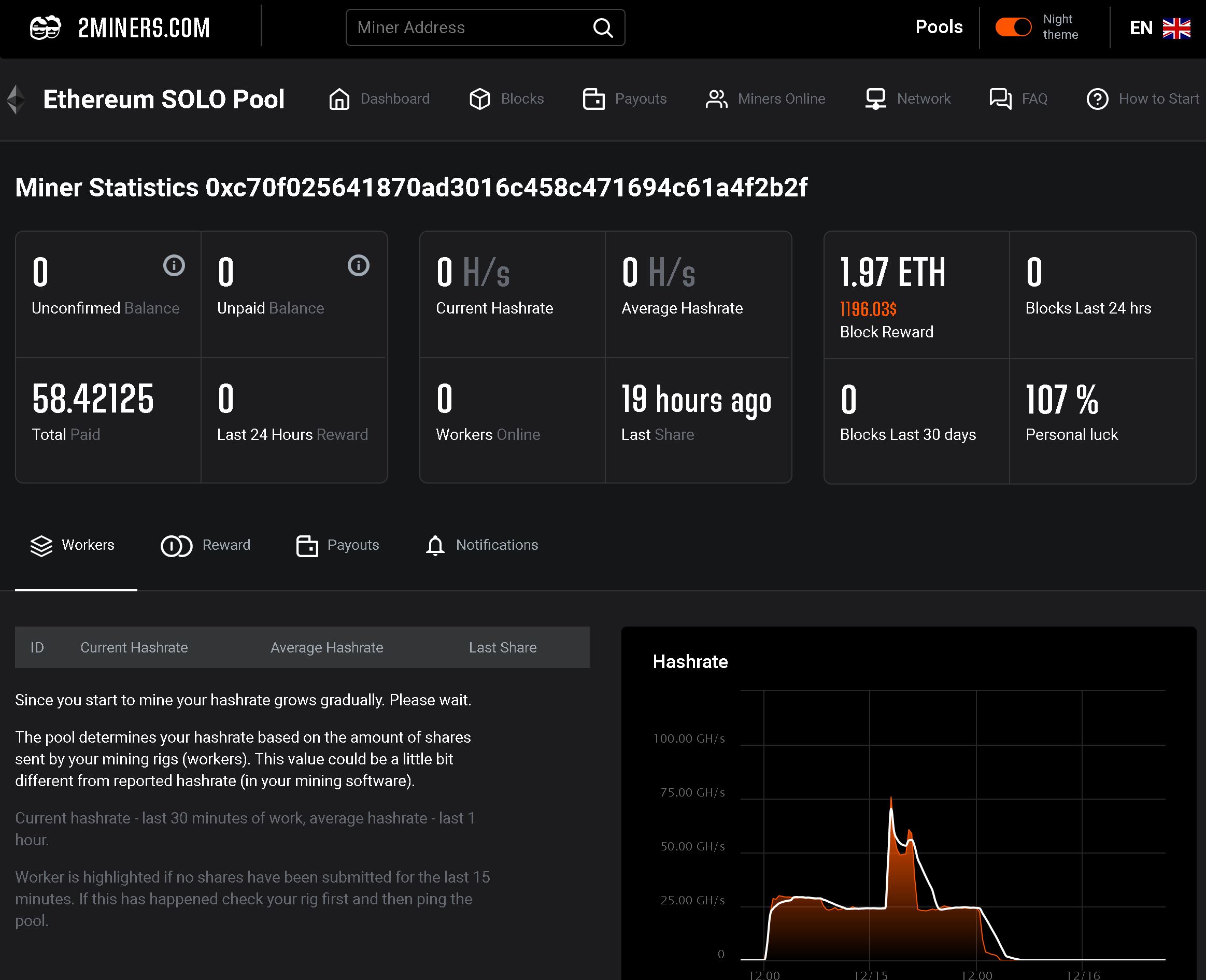Click the Blocks cube icon
Viewport: 1206px width, 980px height.
tap(479, 99)
